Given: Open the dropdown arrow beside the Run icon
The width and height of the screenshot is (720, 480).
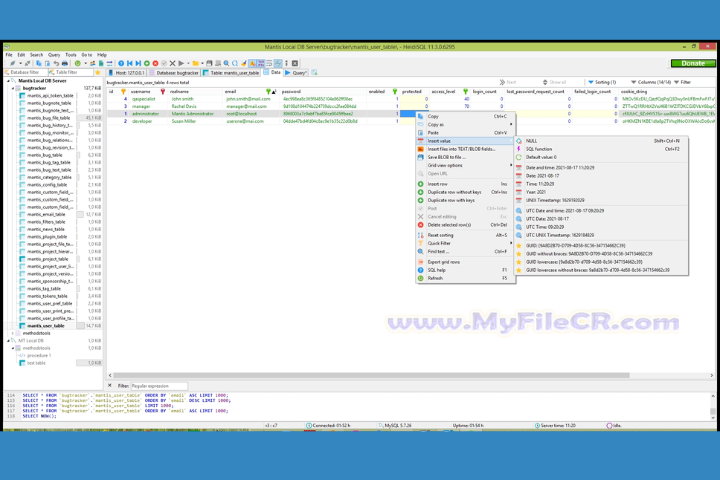Looking at the screenshot, I should pyautogui.click(x=188, y=63).
